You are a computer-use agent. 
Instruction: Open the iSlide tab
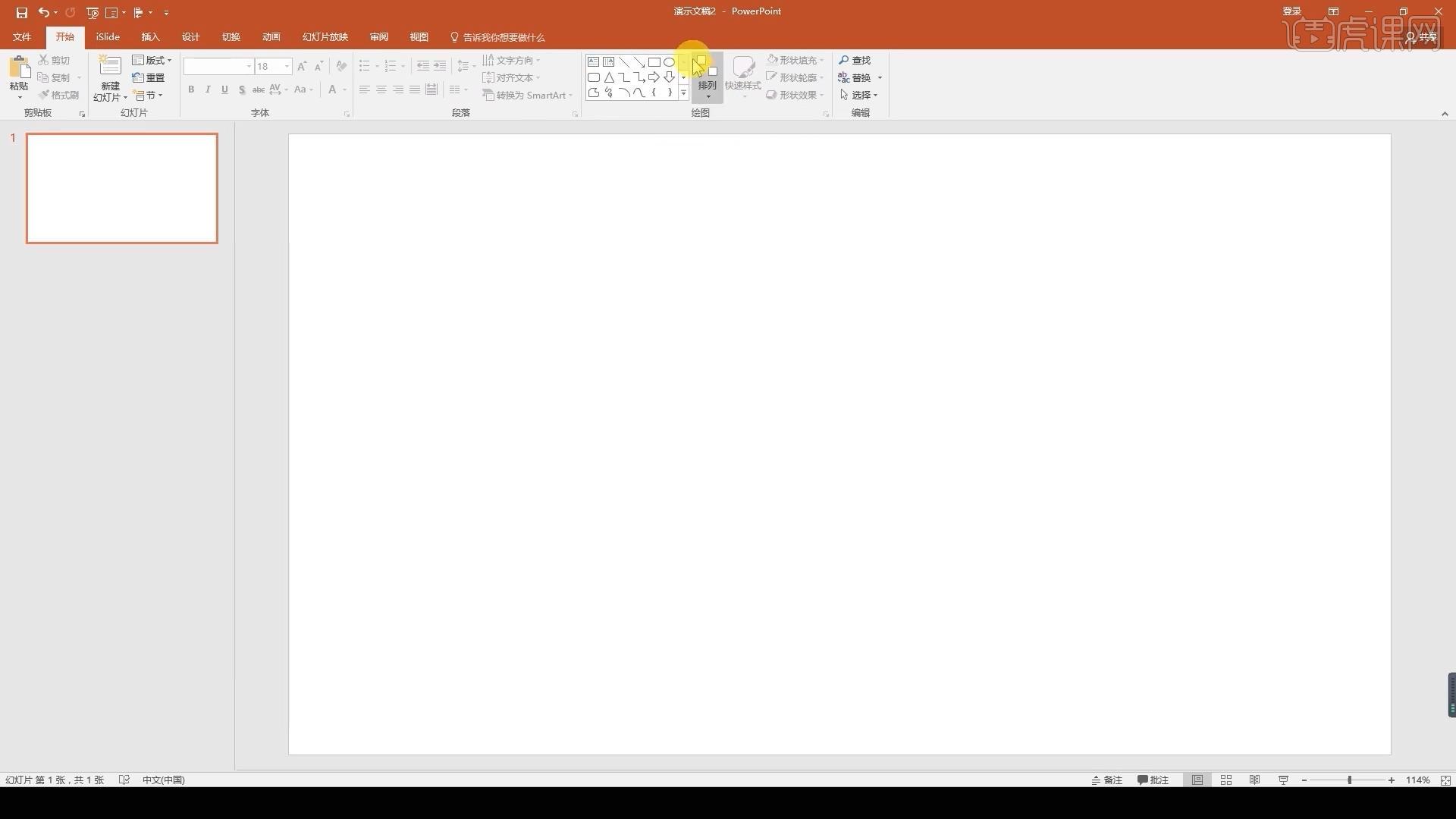tap(108, 37)
